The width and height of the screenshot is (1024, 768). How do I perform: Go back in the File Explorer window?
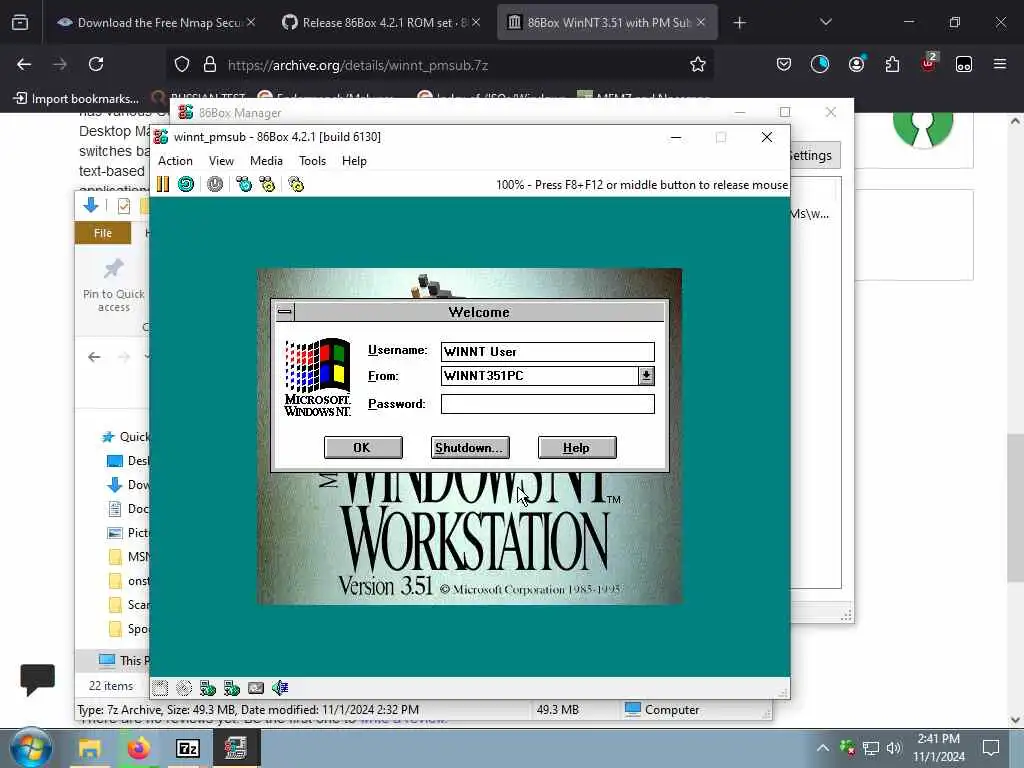tap(94, 357)
